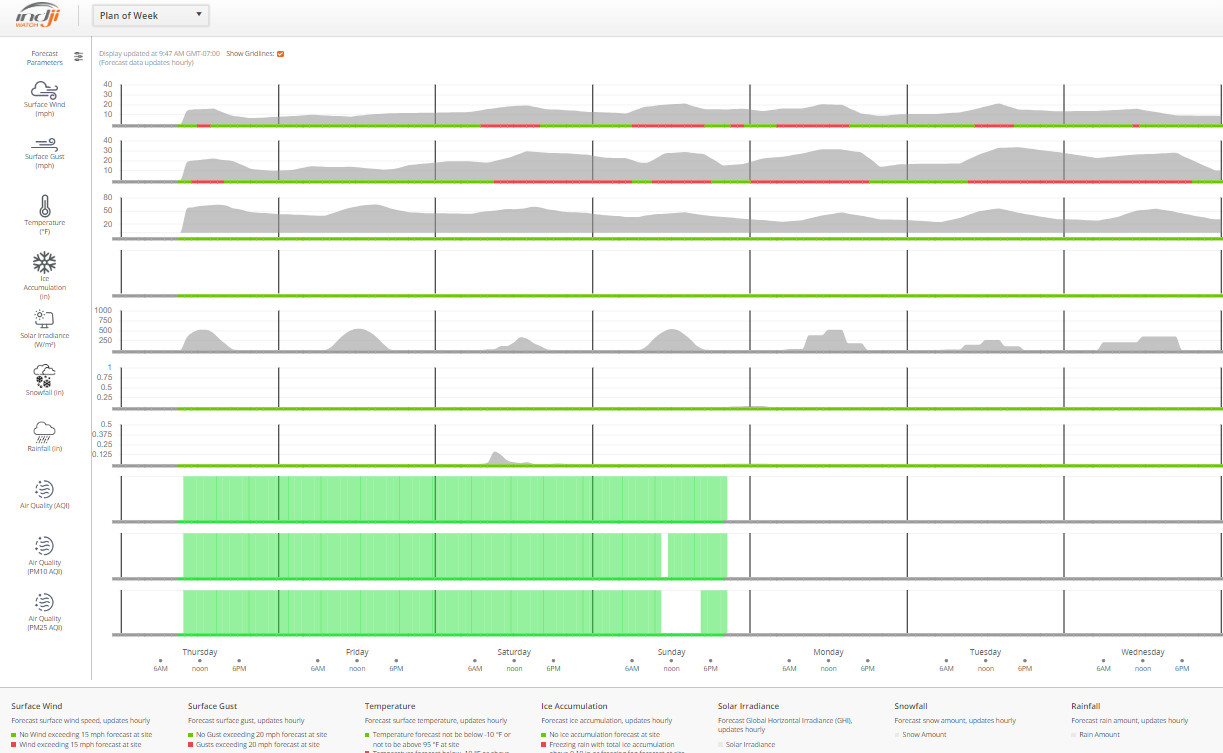This screenshot has height=753, width=1223.
Task: Click the Wednesday 6AM timeline marker
Action: coord(1104,664)
